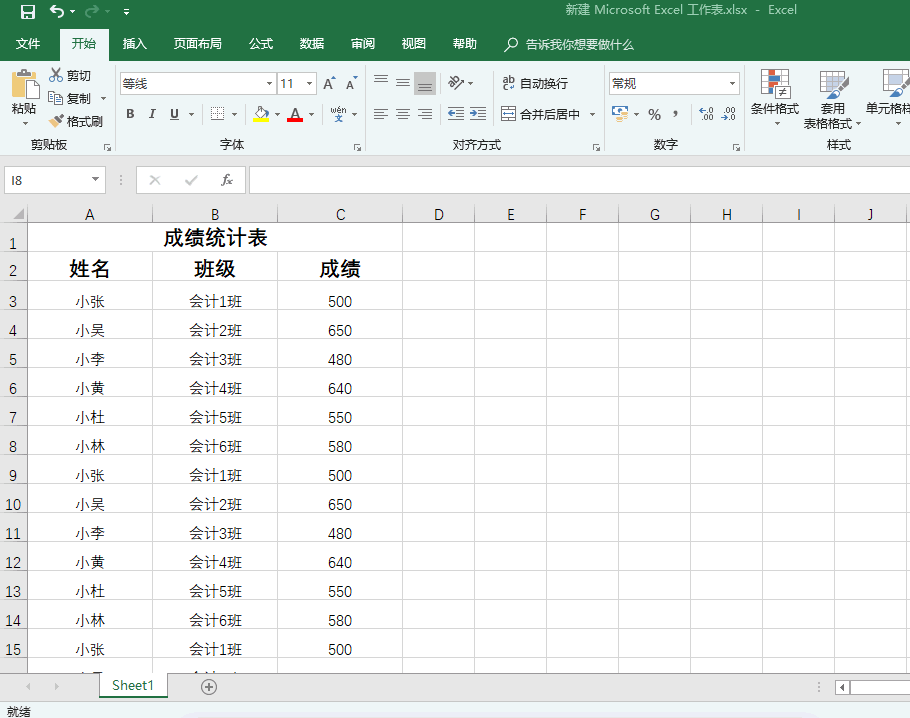Apply the red font color A

click(295, 114)
